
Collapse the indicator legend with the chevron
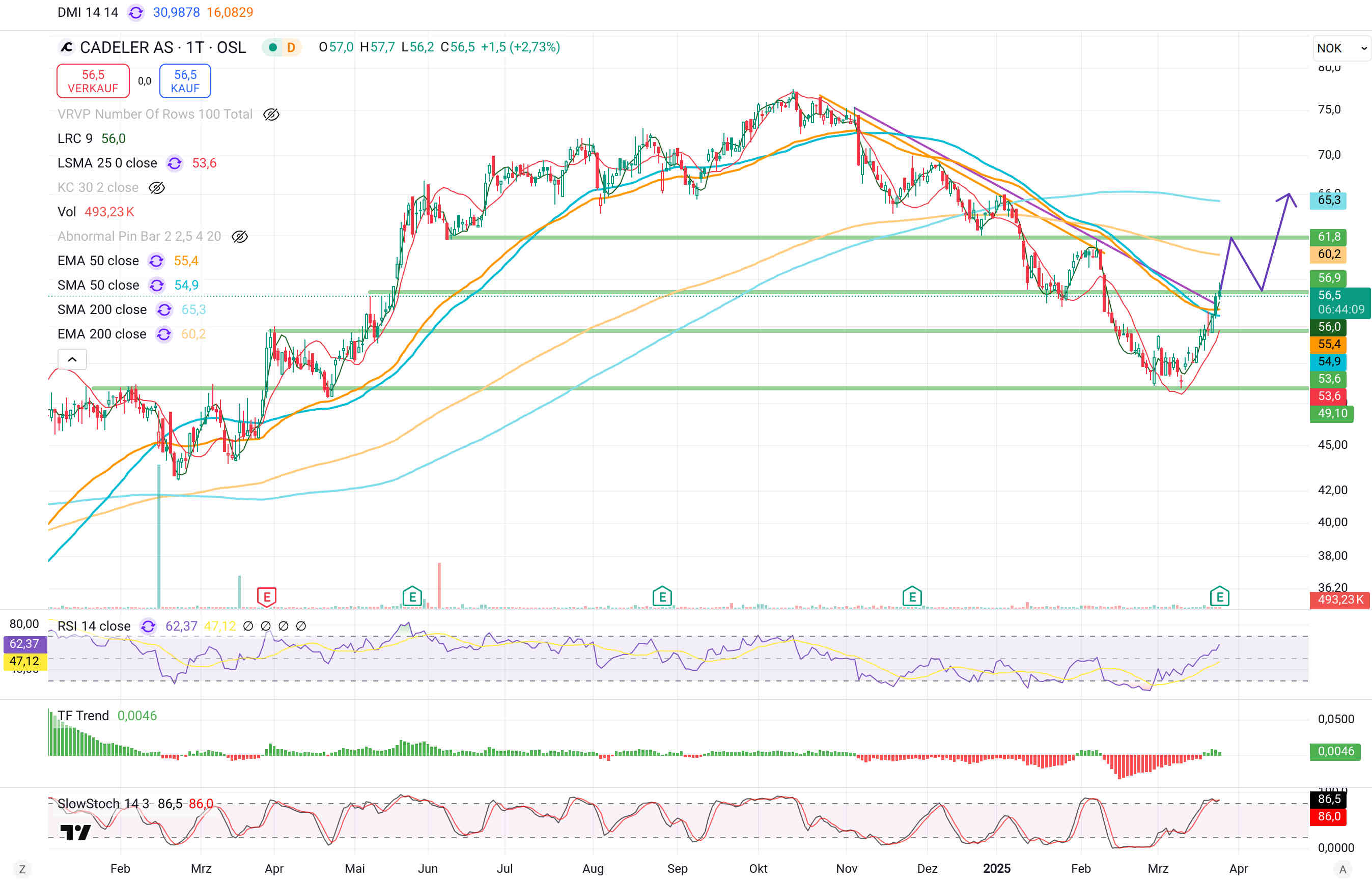point(72,360)
